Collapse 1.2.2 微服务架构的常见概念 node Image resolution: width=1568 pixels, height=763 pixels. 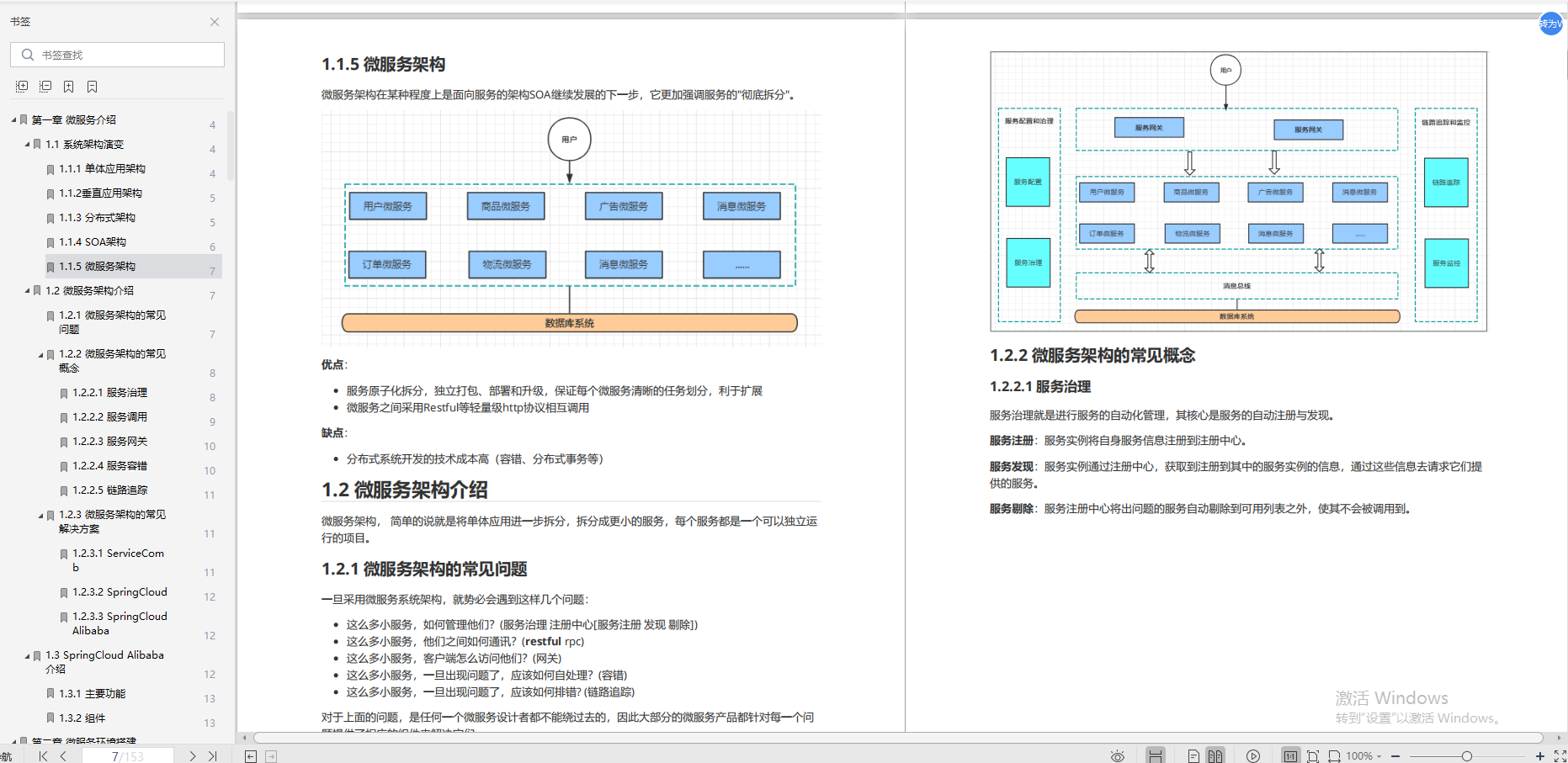coord(41,354)
